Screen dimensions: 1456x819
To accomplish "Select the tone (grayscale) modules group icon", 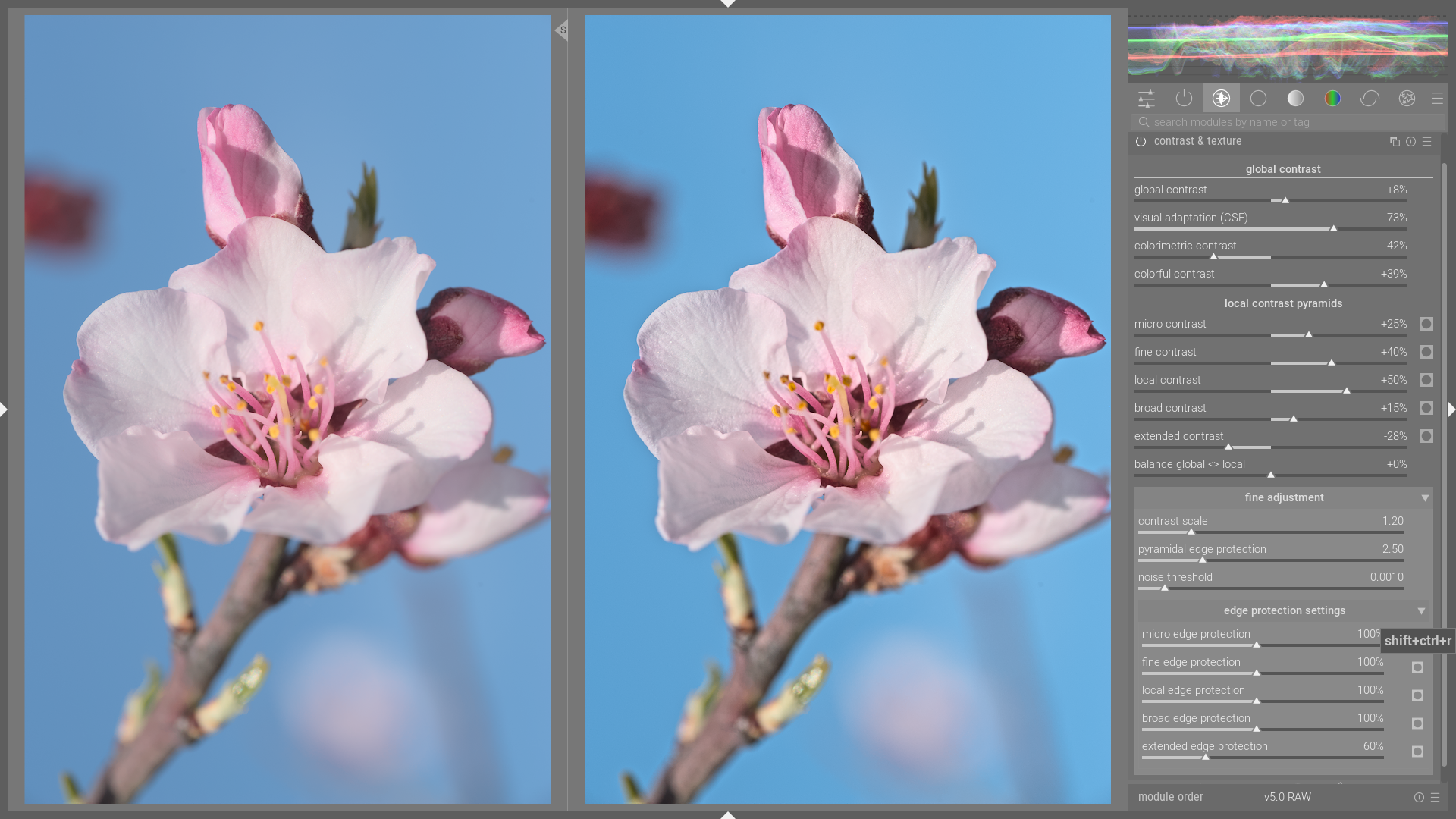I will click(1295, 99).
